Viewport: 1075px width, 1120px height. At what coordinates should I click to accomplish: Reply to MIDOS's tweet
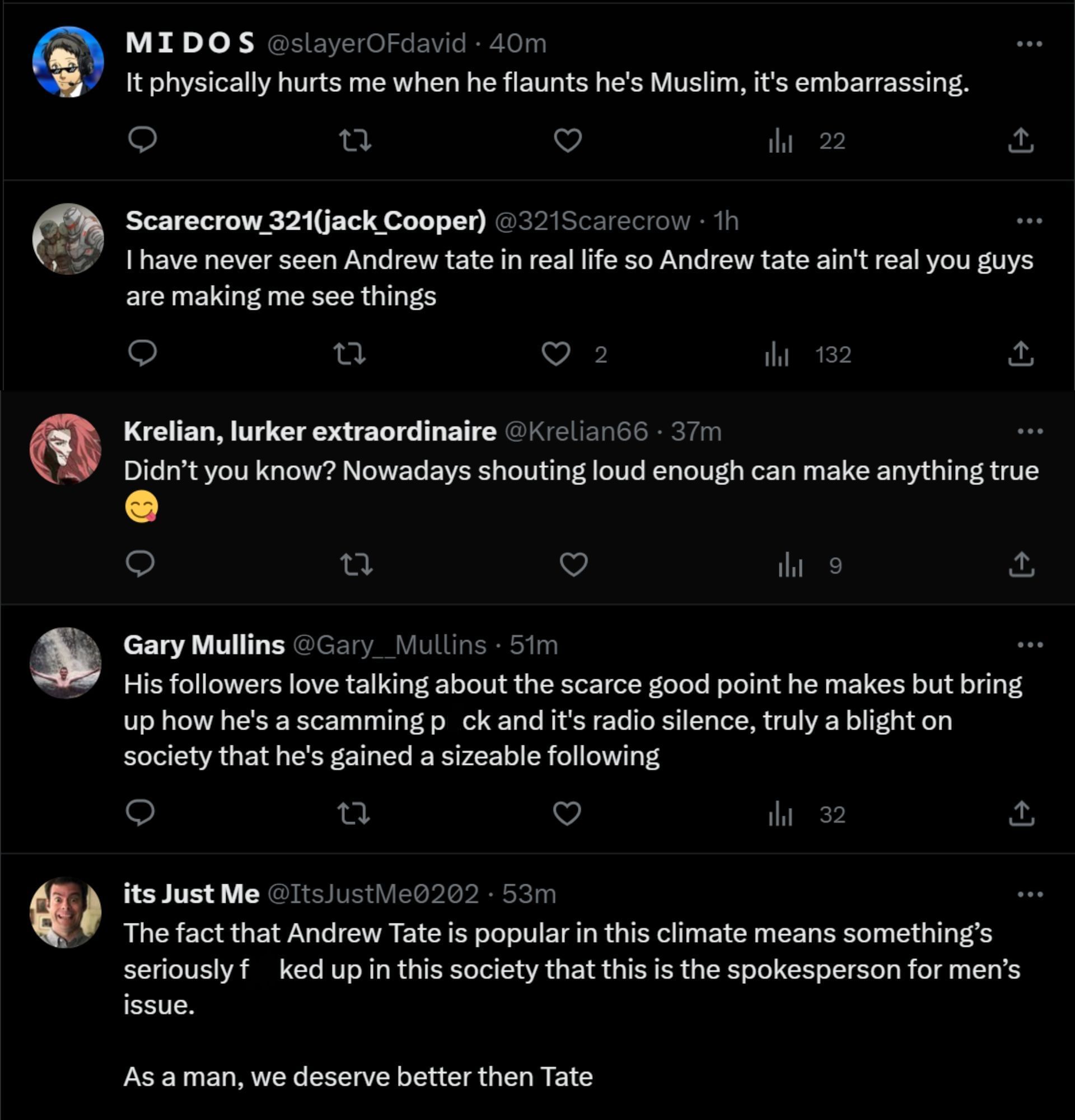pyautogui.click(x=142, y=139)
